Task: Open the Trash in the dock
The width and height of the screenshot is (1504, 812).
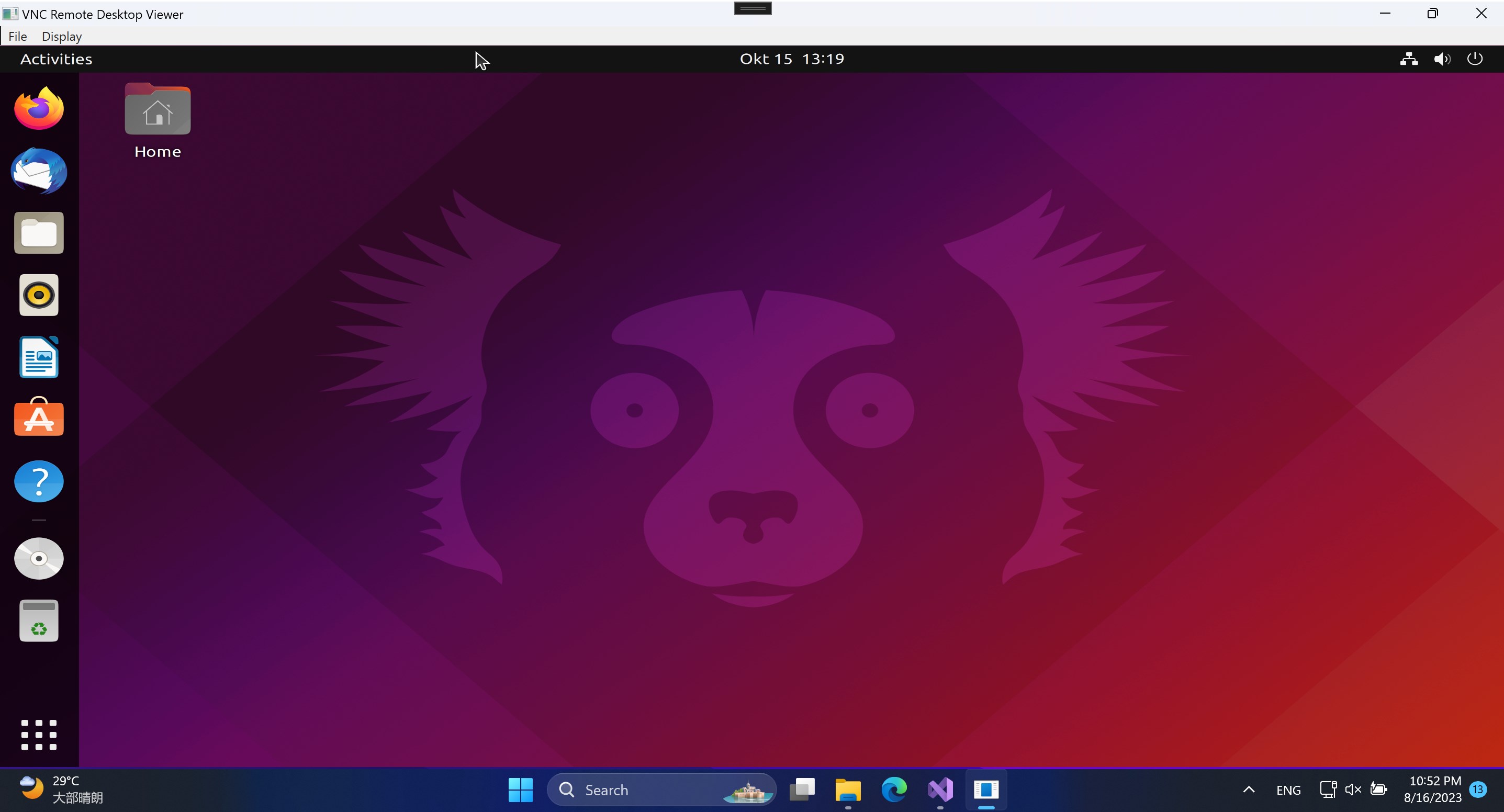Action: click(x=39, y=621)
